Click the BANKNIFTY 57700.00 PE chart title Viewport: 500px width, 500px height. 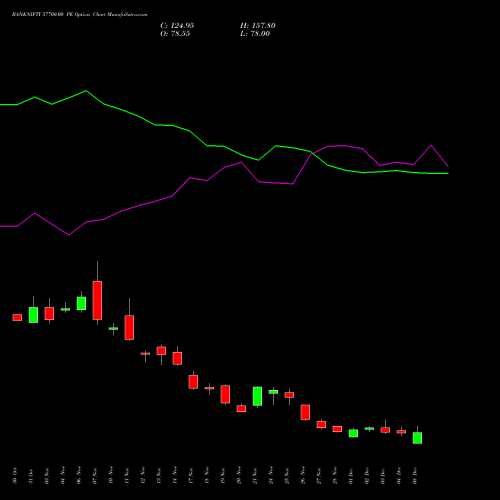[x=79, y=15]
